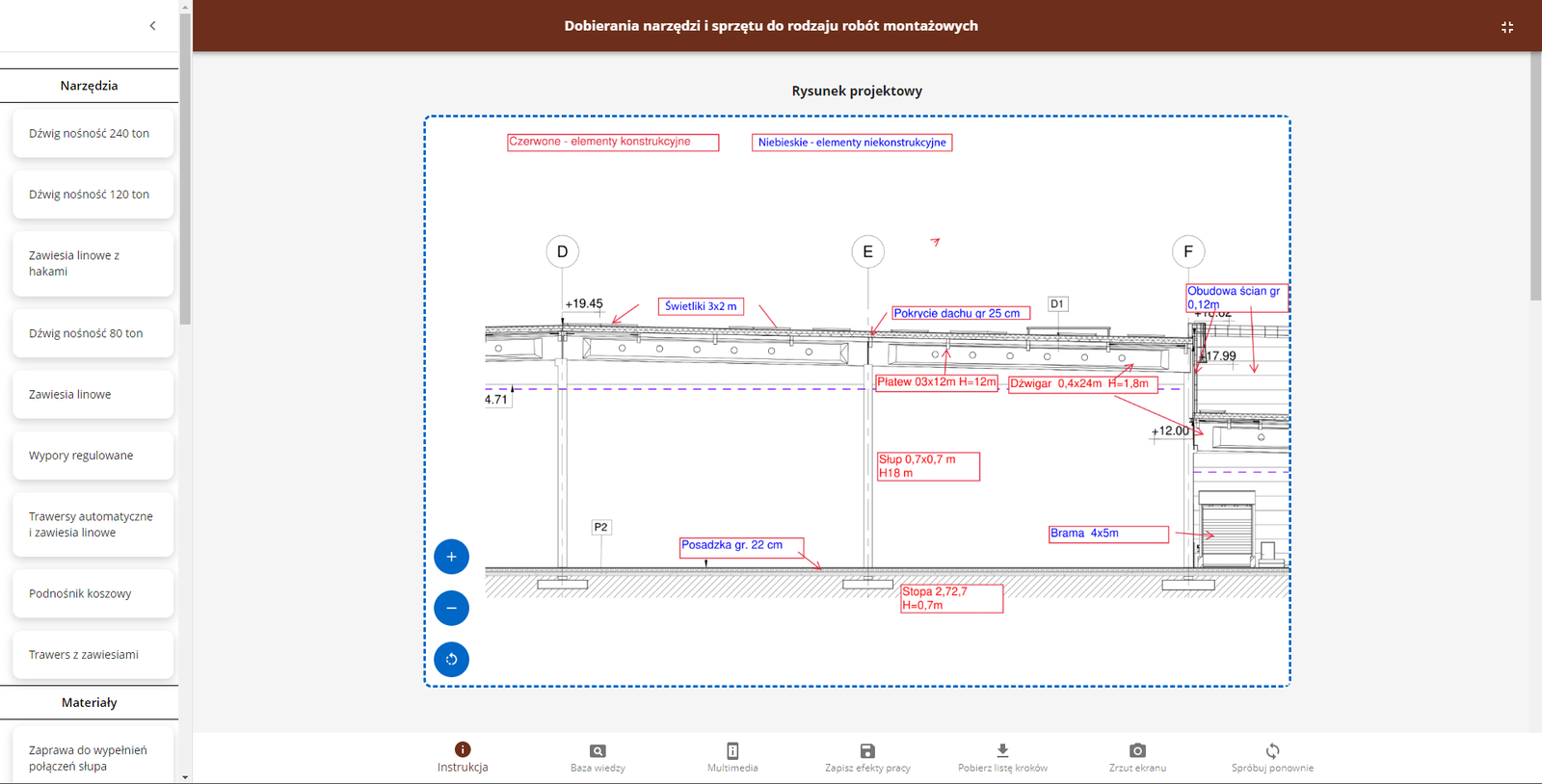Choose Trawers z zawiesiami item
Viewport: 1542px width, 784px height.
pos(93,655)
